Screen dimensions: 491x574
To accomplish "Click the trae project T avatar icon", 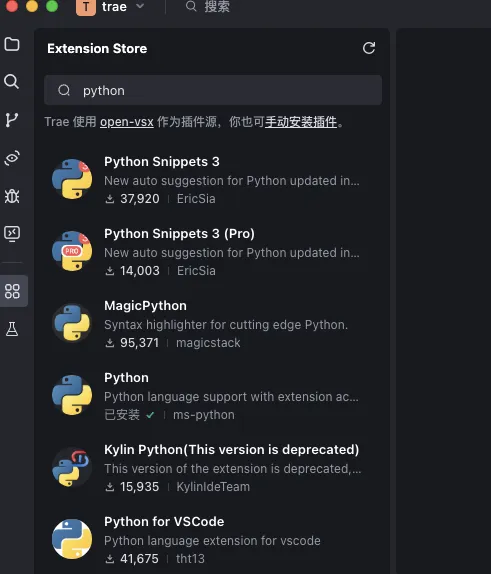I will coord(86,7).
